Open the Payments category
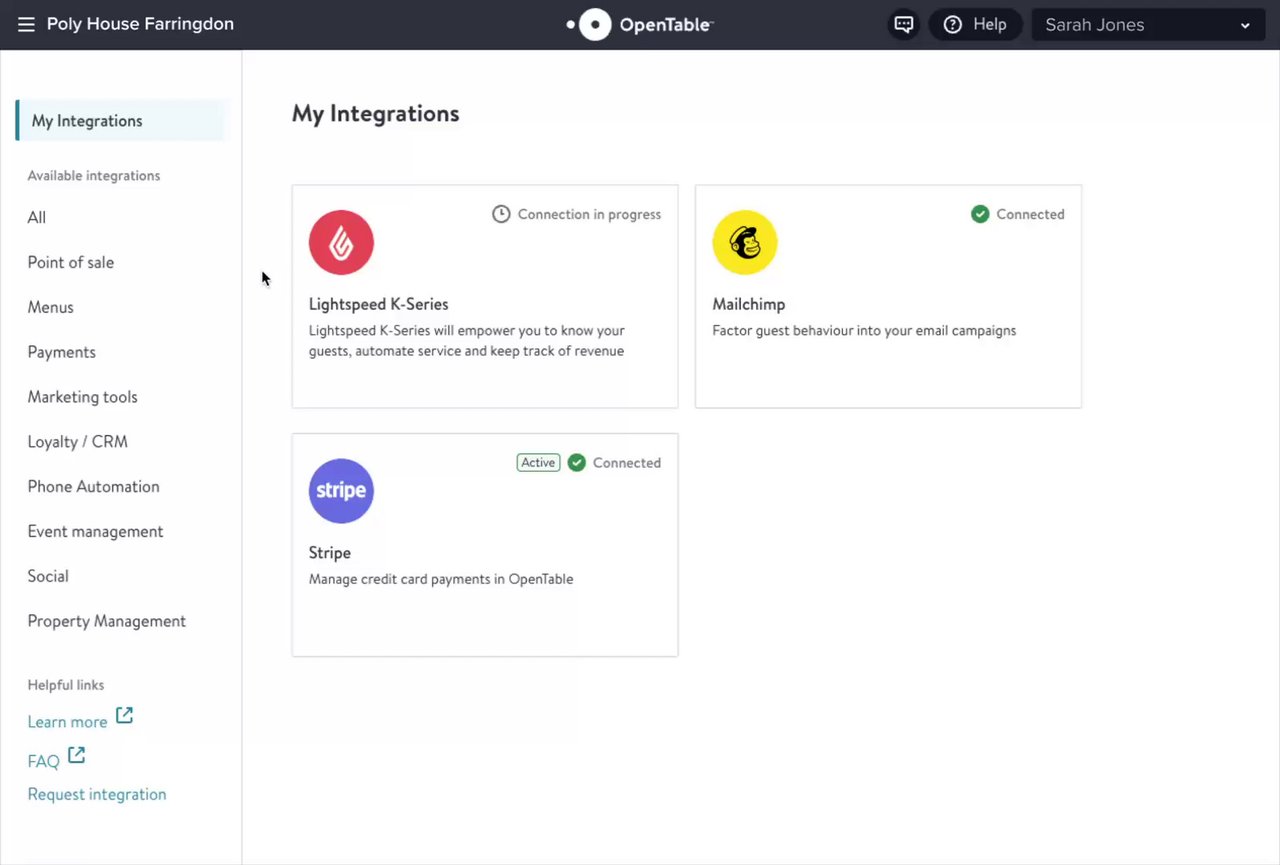Viewport: 1280px width, 865px height. (62, 352)
